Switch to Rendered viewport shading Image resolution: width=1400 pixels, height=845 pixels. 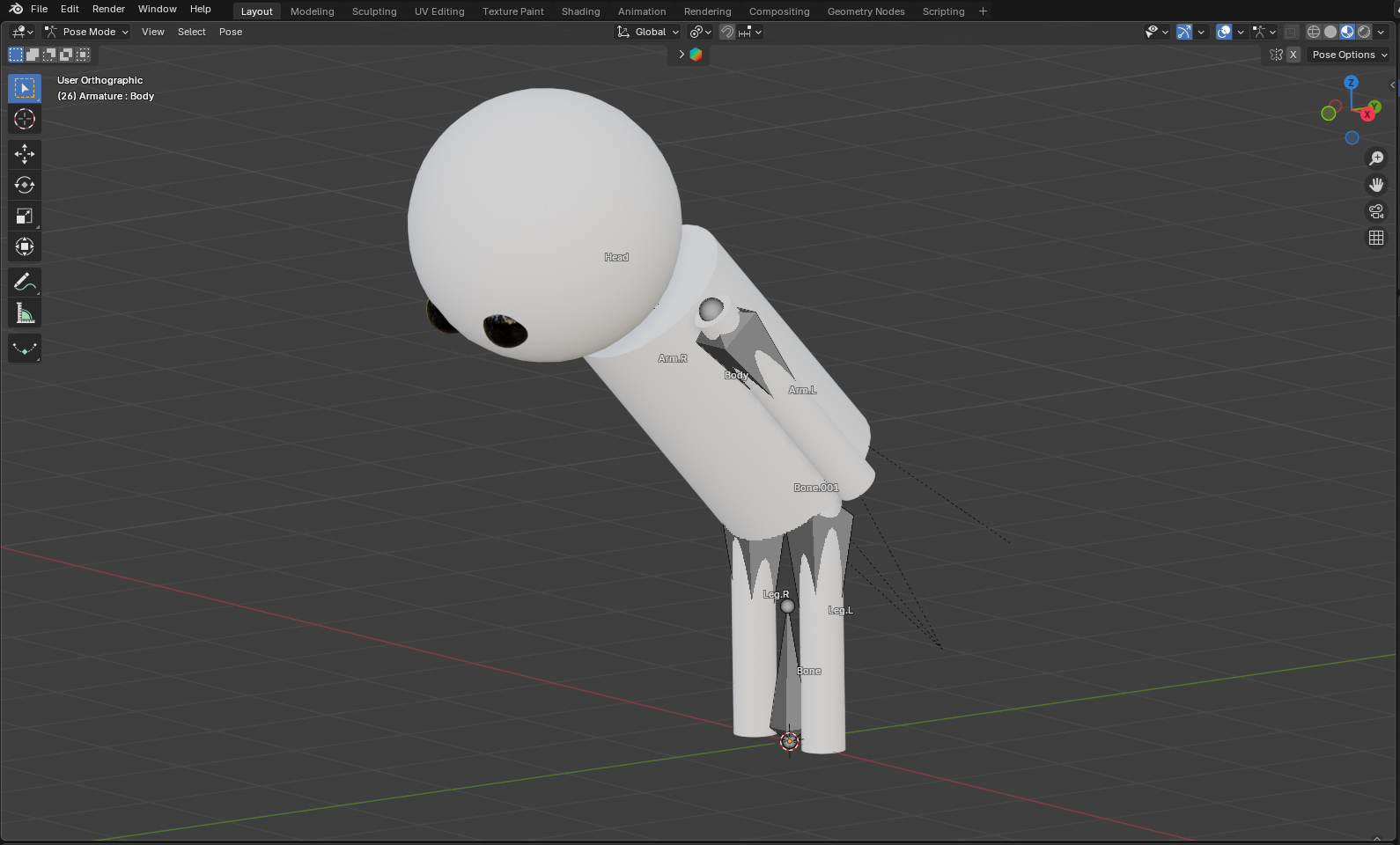(x=1364, y=32)
